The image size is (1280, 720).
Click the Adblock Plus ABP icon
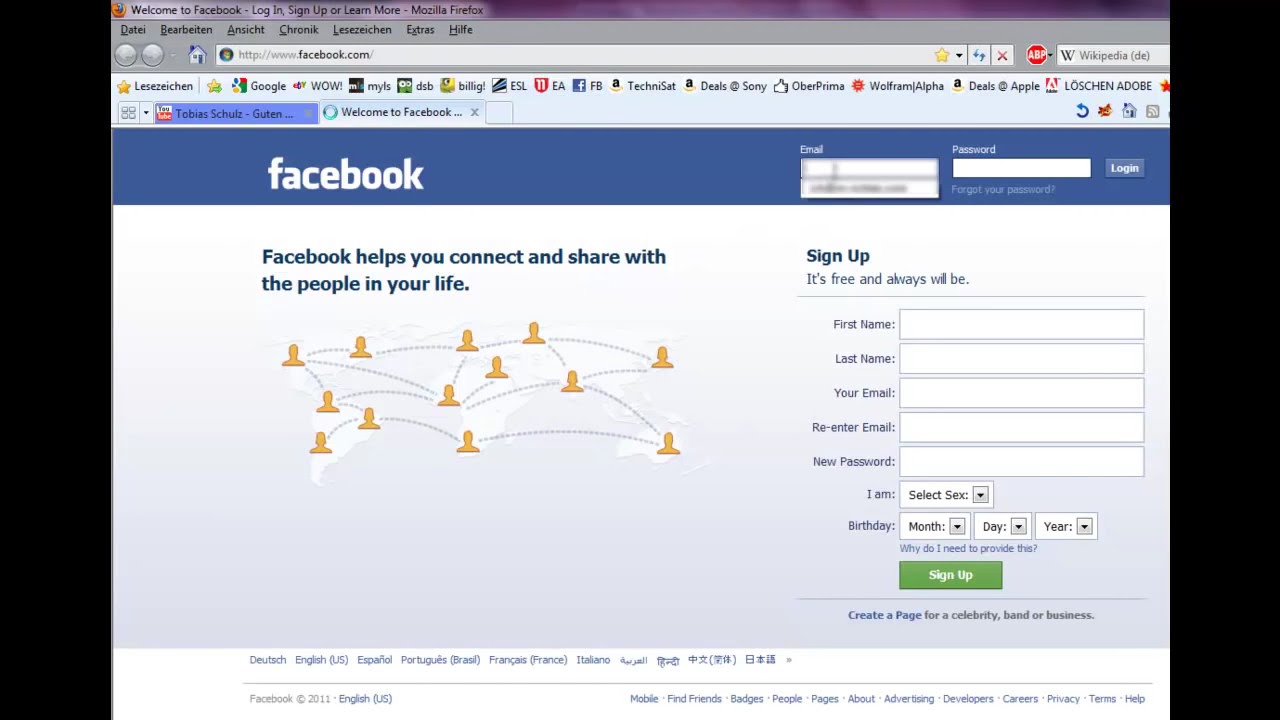click(1036, 55)
